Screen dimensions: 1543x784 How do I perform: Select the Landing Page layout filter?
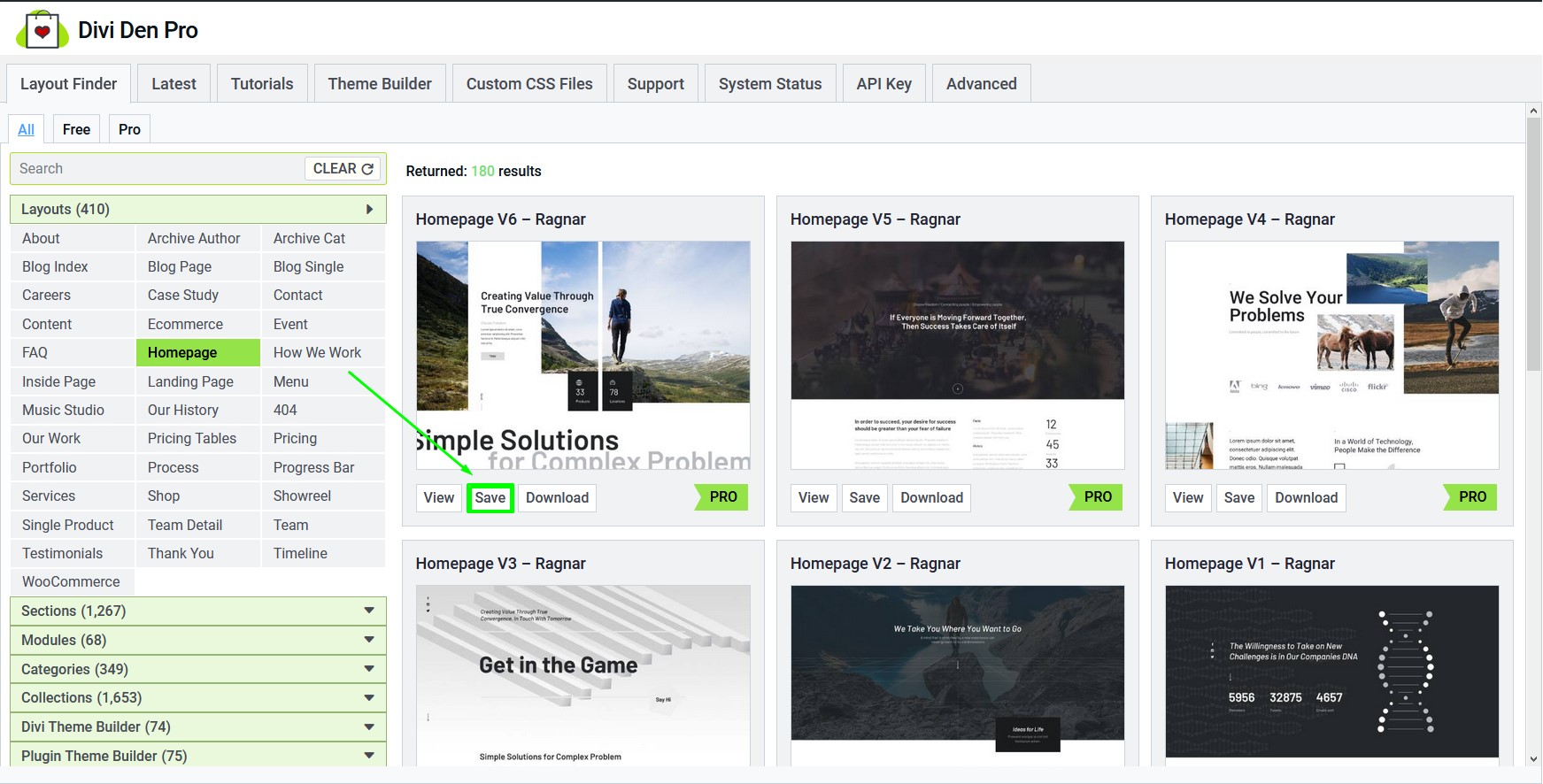click(190, 381)
